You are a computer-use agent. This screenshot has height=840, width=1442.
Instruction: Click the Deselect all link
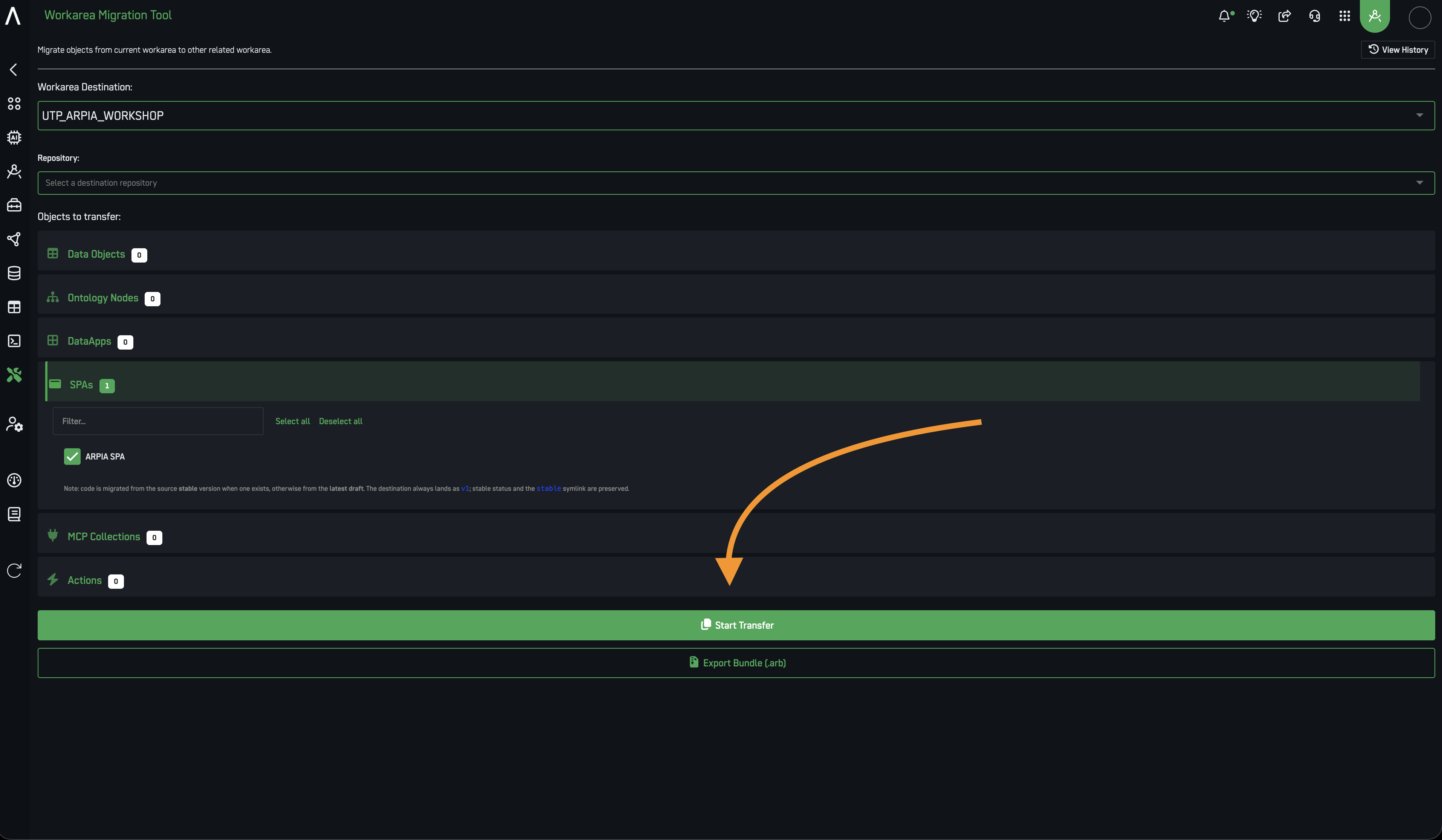(x=341, y=421)
